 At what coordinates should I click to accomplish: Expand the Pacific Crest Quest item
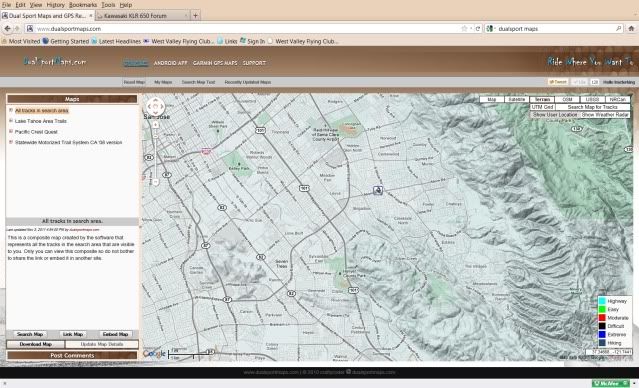(x=11, y=132)
